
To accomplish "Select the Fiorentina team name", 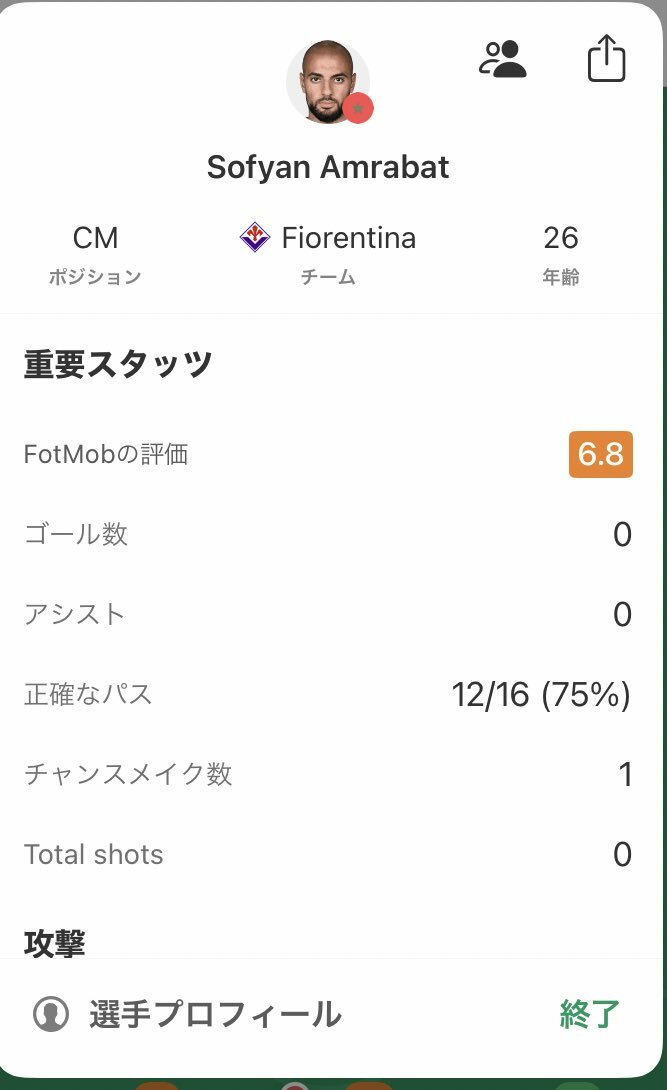I will [348, 237].
